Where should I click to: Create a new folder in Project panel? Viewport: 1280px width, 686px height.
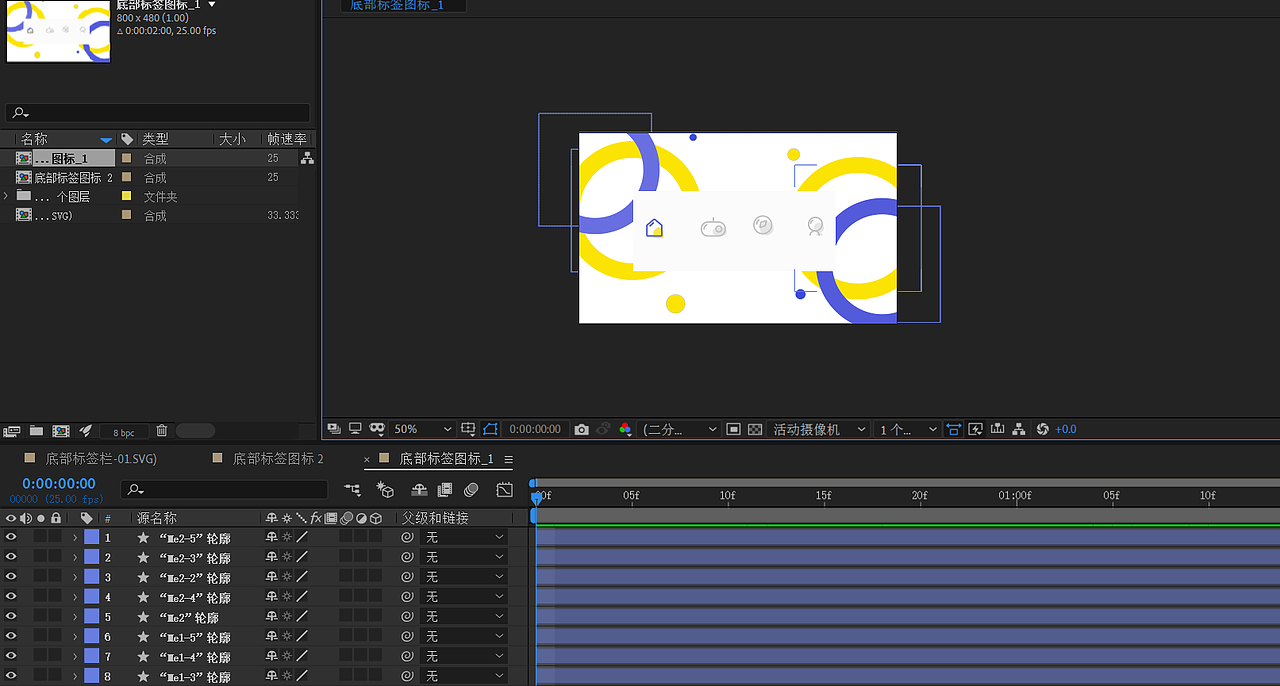point(36,431)
